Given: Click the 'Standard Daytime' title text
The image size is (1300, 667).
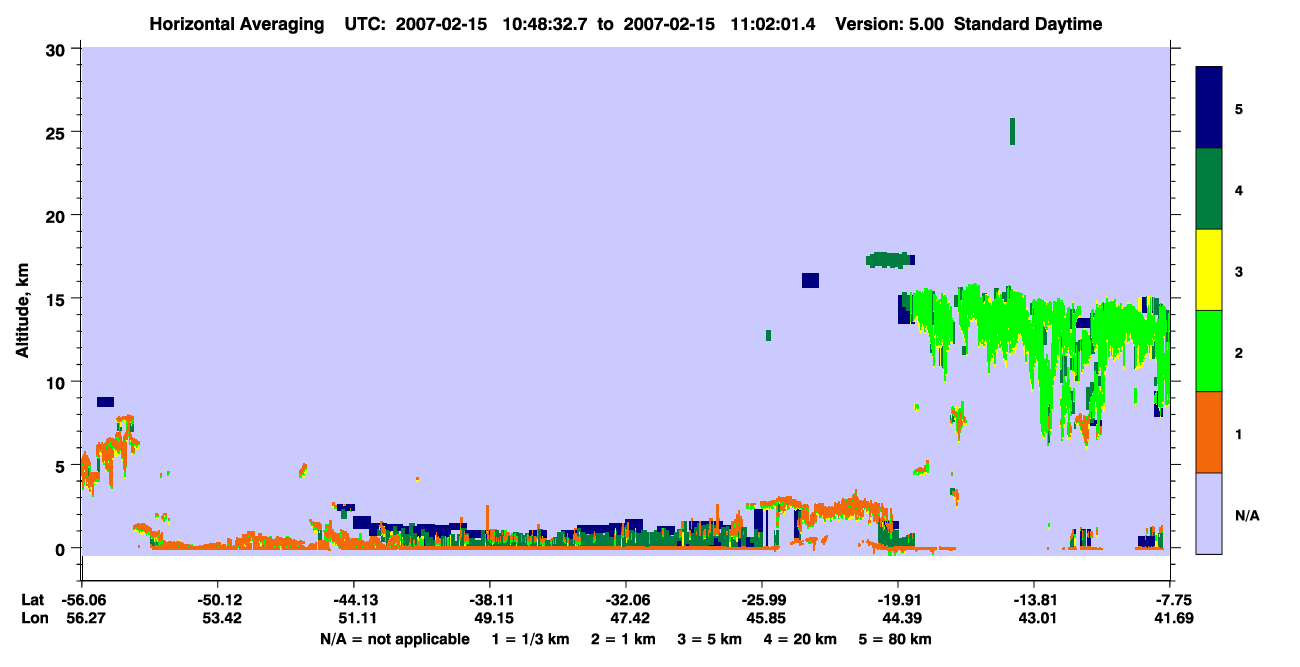Looking at the screenshot, I should click(1028, 25).
